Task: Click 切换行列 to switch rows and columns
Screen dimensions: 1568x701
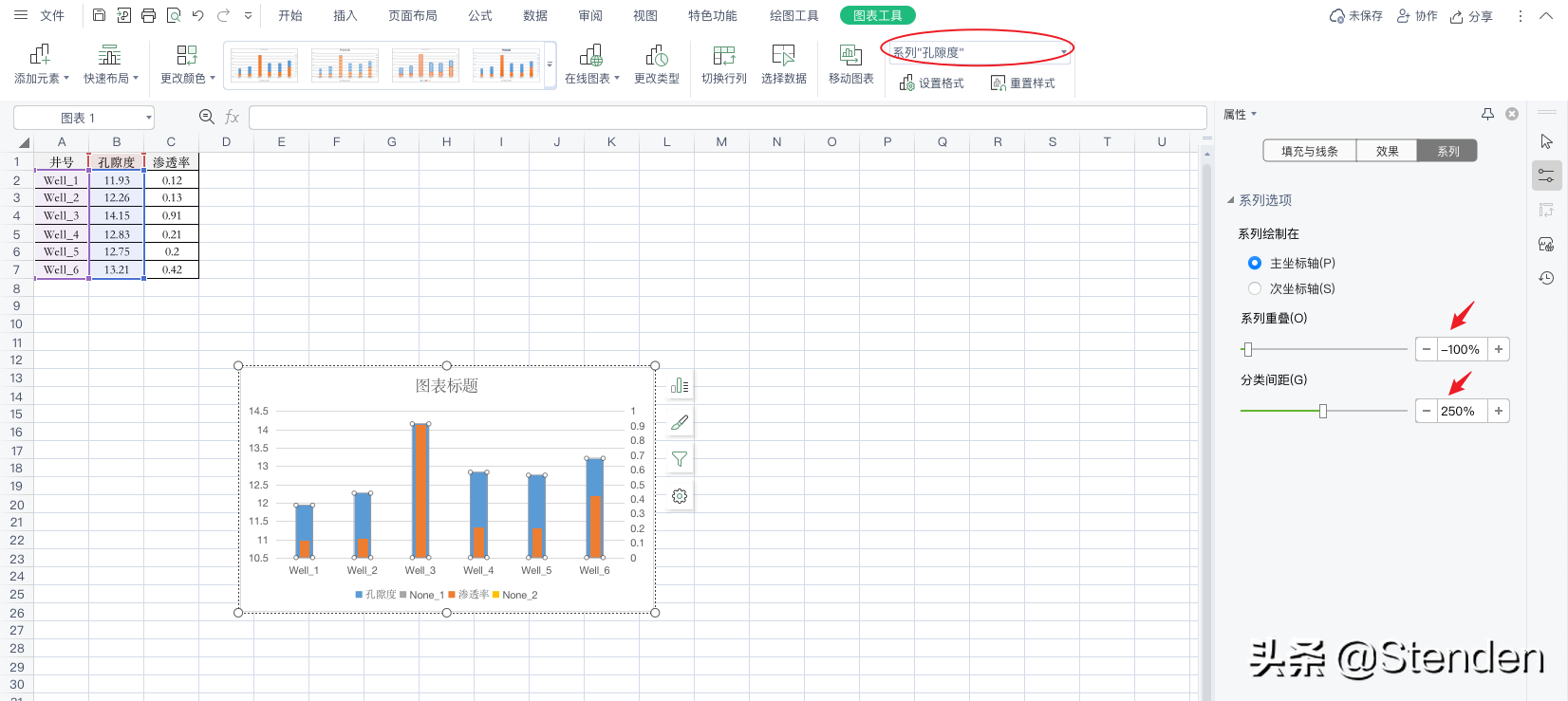Action: (x=724, y=65)
